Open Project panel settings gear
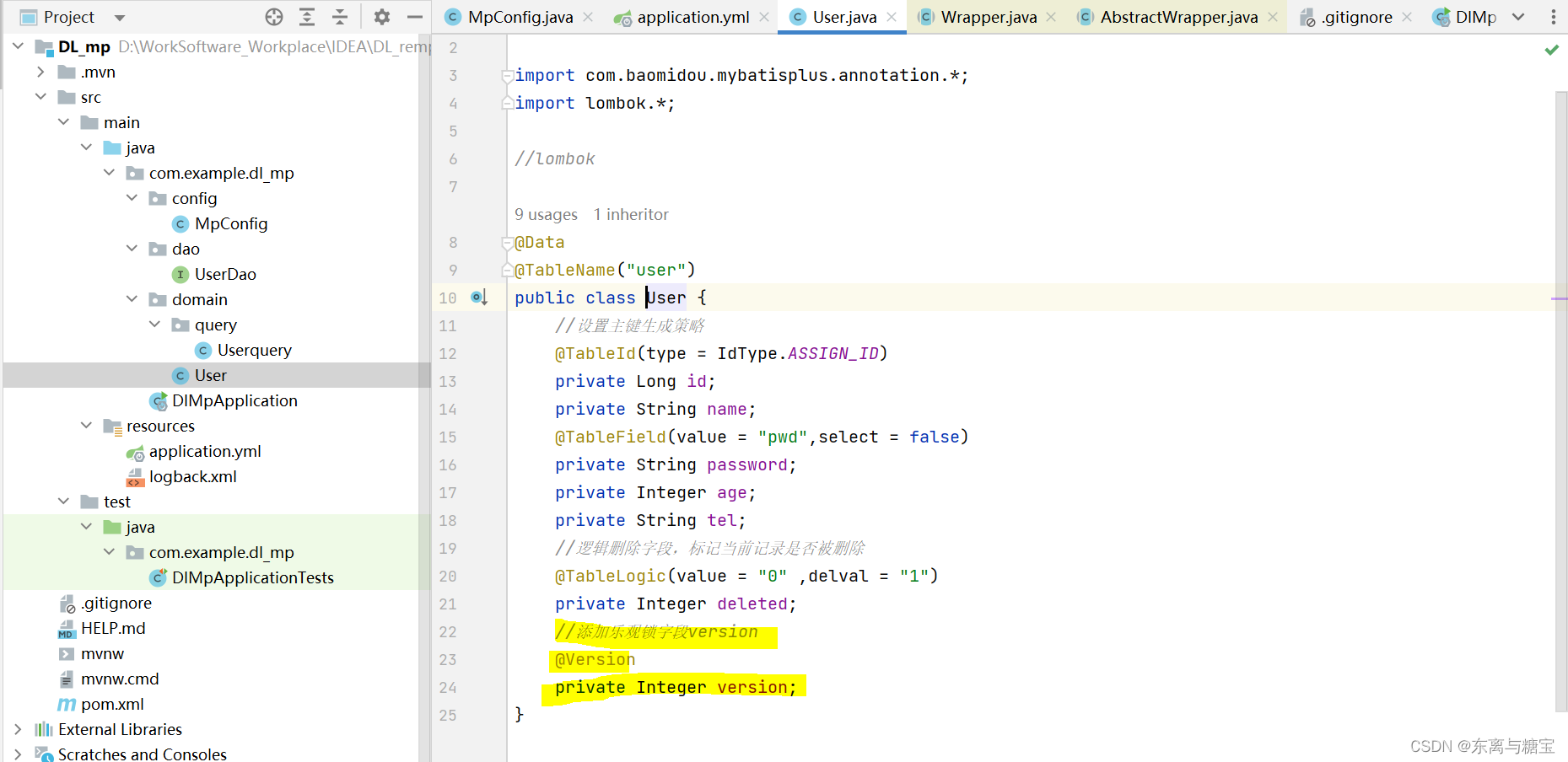This screenshot has height=762, width=1568. point(382,17)
